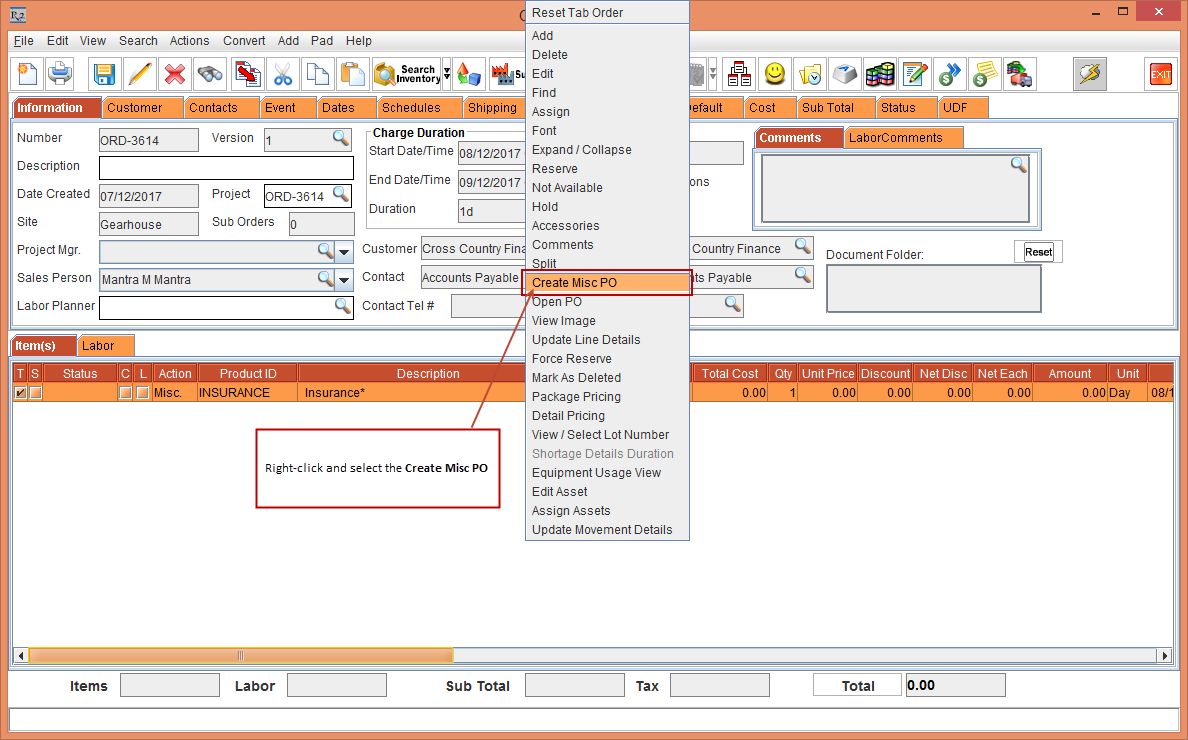The height and width of the screenshot is (740, 1188).
Task: Click the left arrow of horizontal scrollbar
Action: point(20,655)
